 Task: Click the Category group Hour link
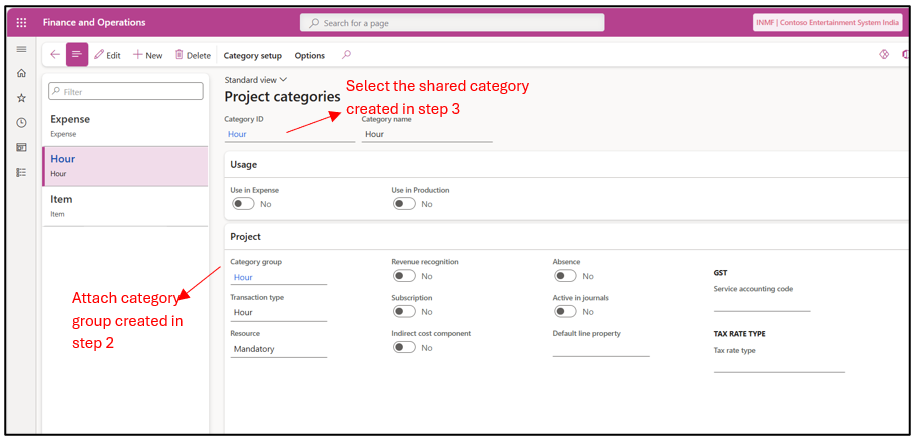243,277
